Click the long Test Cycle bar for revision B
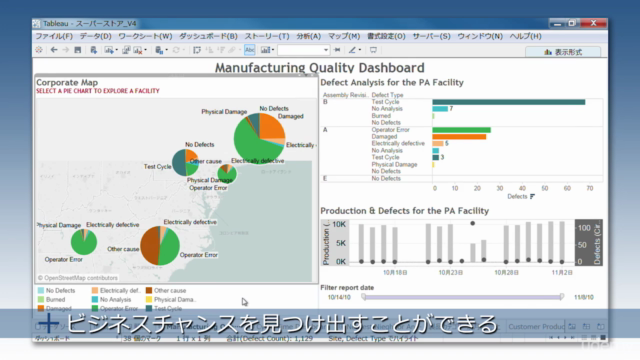 click(x=509, y=102)
